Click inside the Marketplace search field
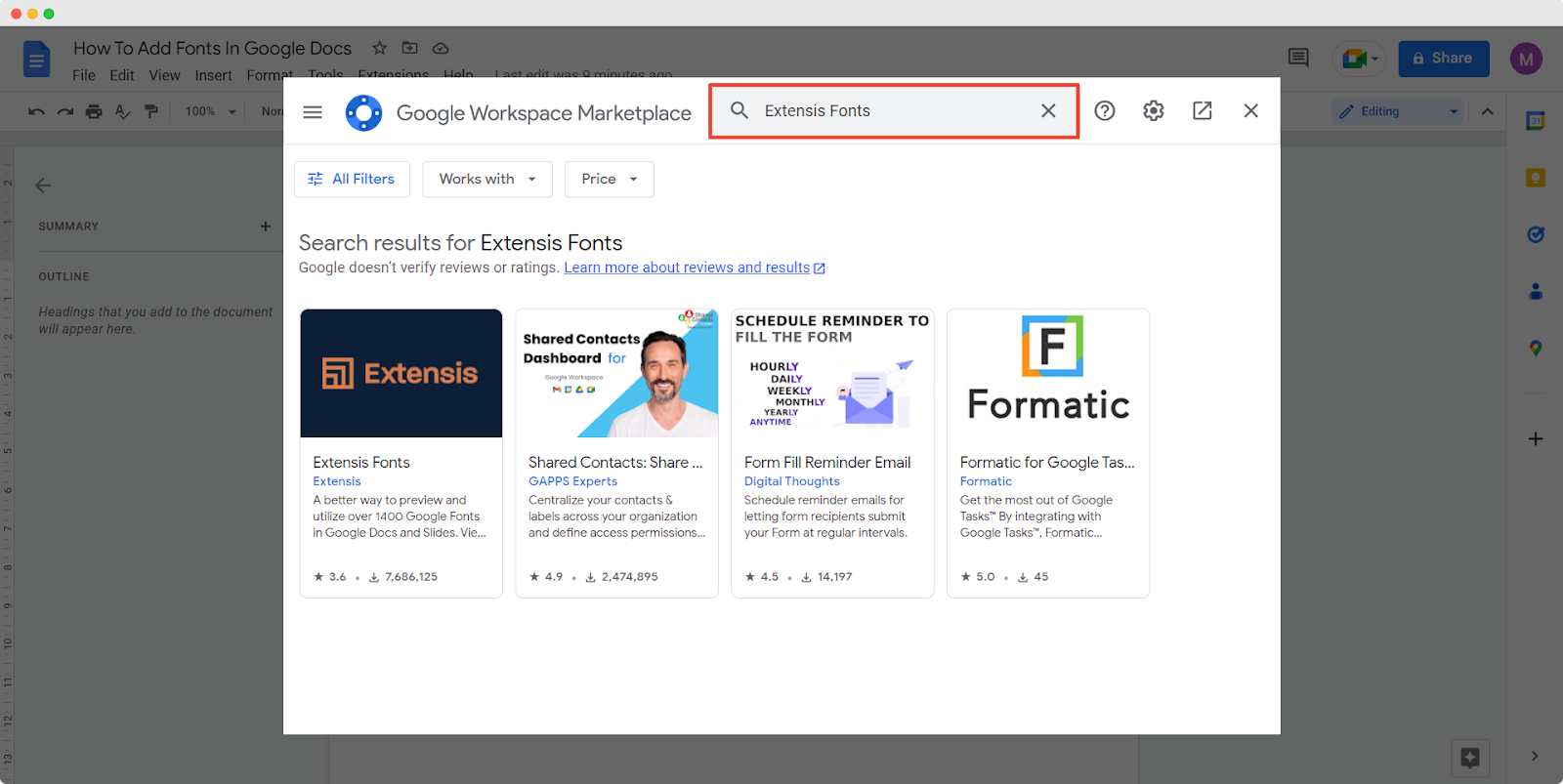The height and width of the screenshot is (784, 1563). point(894,110)
